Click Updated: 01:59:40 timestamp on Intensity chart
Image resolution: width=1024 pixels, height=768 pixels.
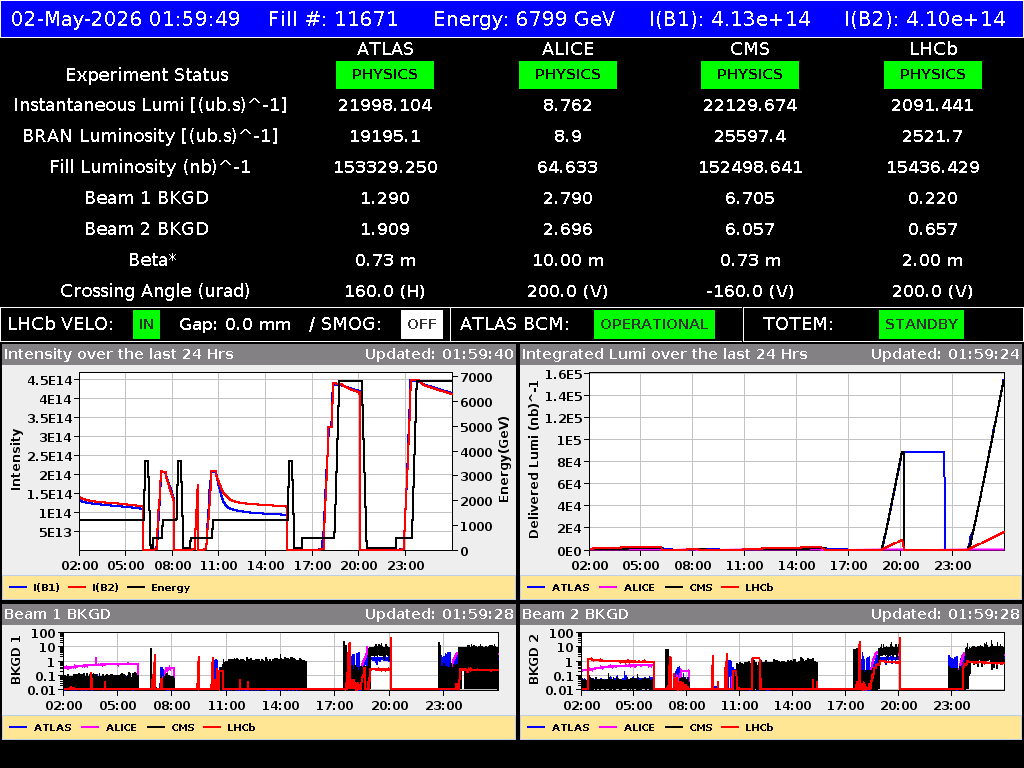[440, 354]
